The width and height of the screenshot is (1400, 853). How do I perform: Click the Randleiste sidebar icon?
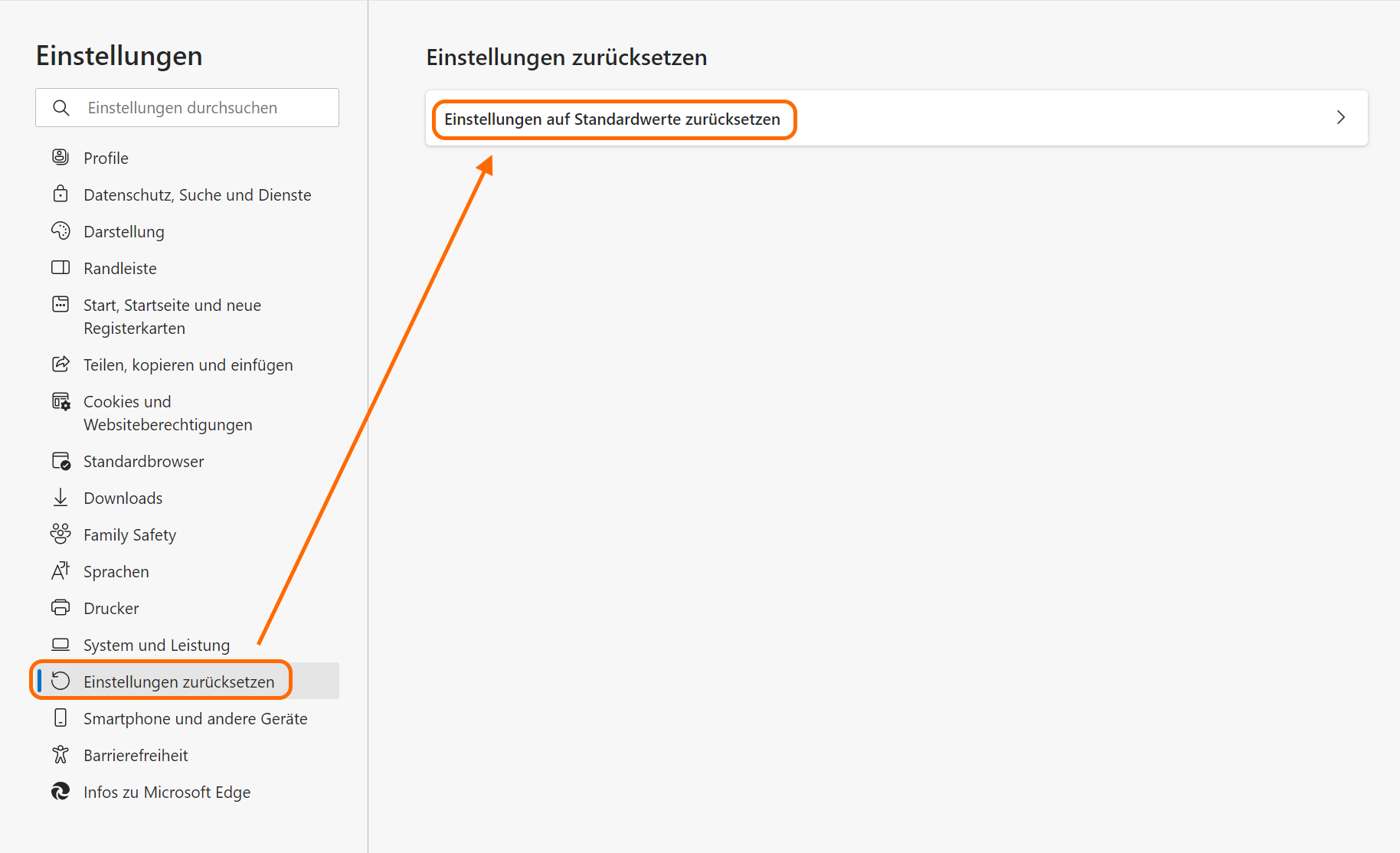pyautogui.click(x=61, y=267)
